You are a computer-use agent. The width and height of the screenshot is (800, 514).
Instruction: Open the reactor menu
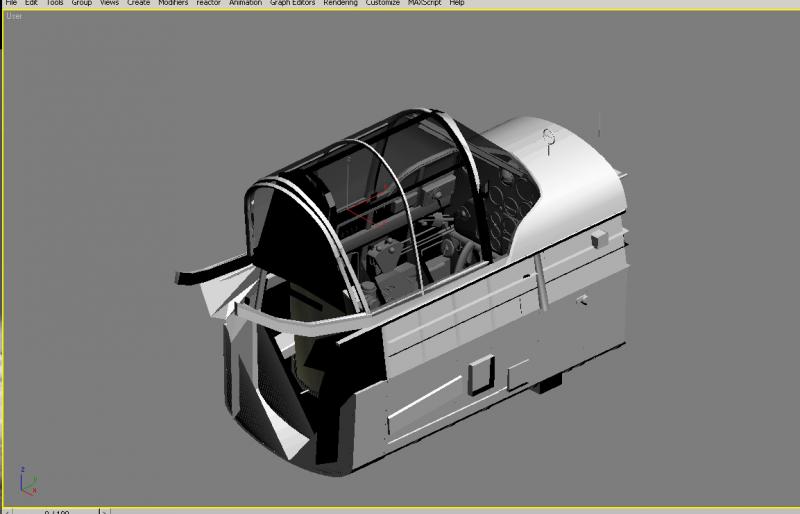(x=208, y=3)
